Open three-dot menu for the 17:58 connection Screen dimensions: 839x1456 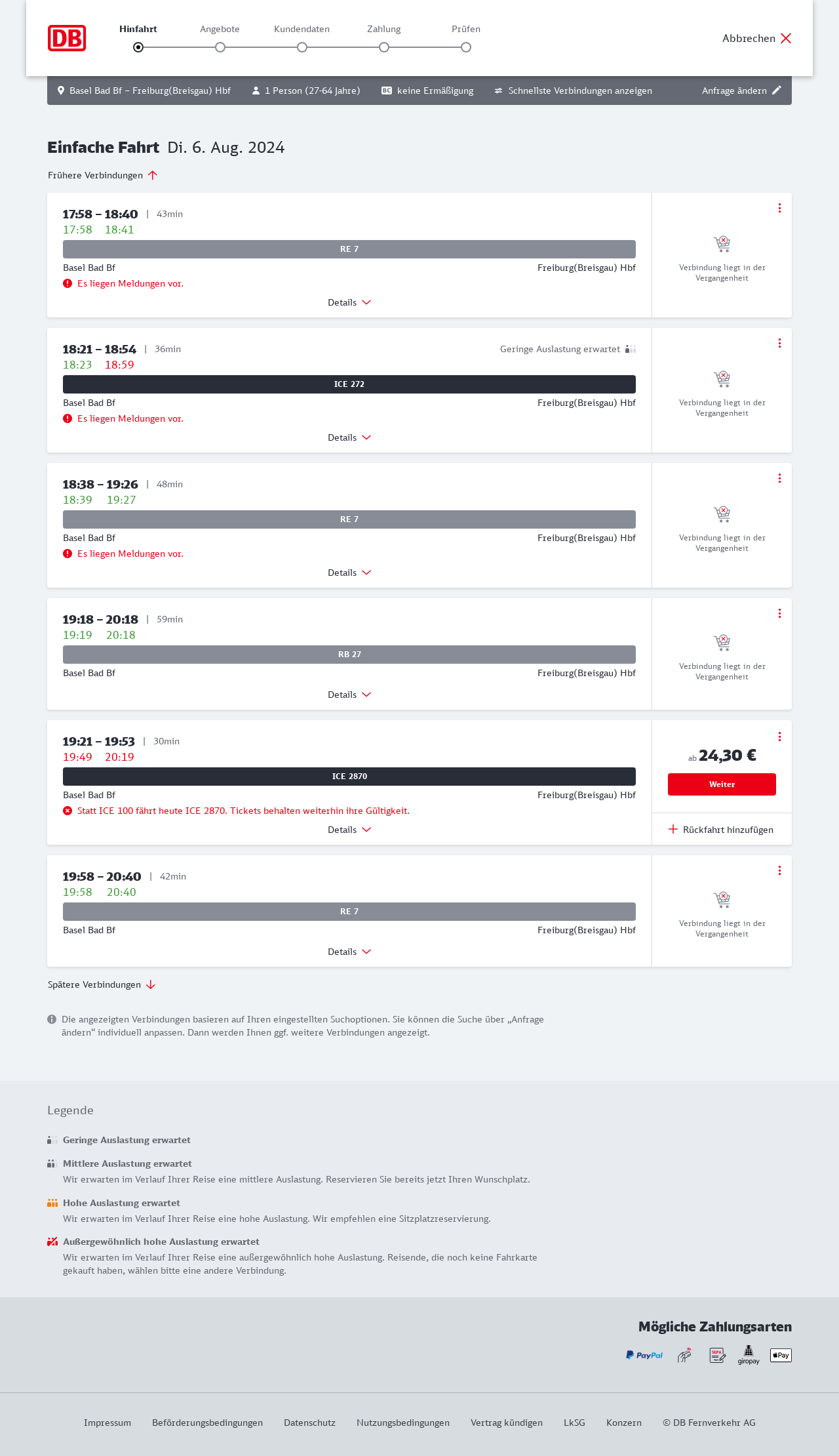pyautogui.click(x=779, y=208)
